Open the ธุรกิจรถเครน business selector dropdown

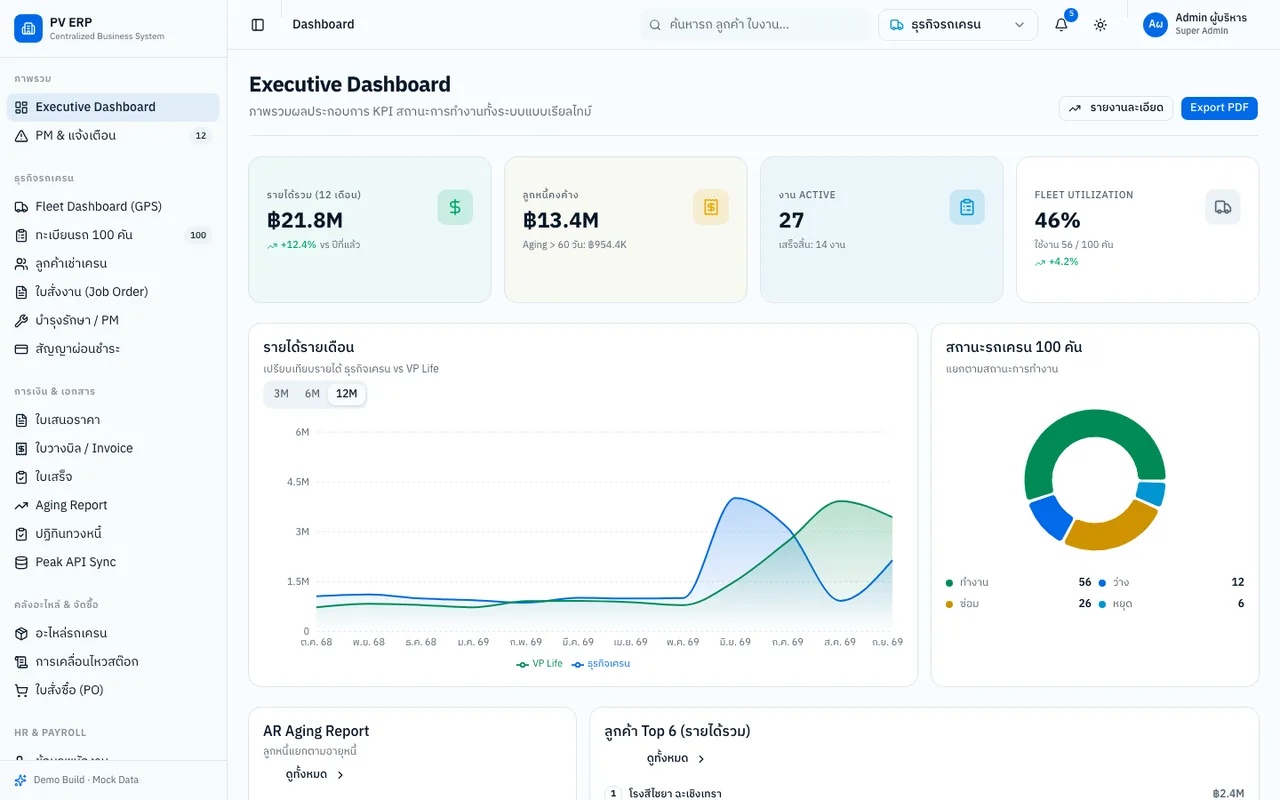click(958, 25)
